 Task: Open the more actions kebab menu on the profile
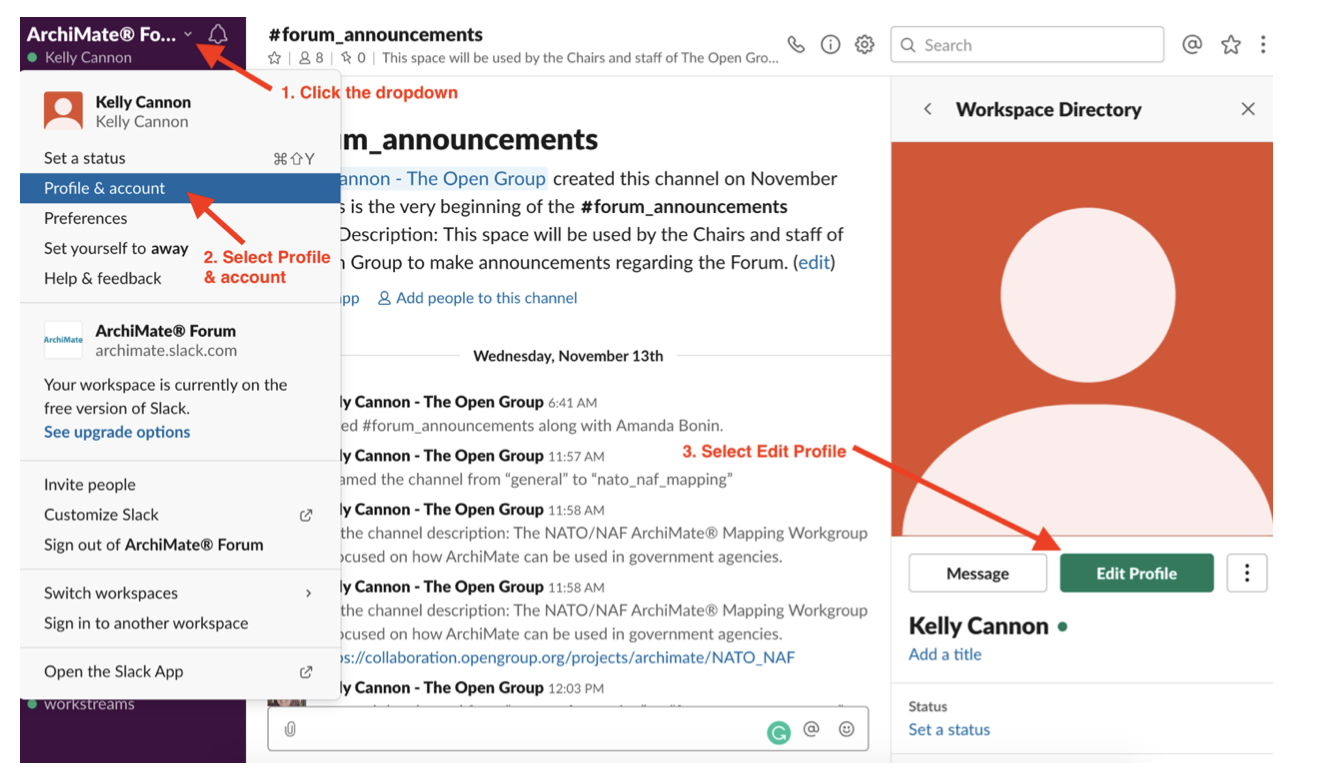(1247, 572)
